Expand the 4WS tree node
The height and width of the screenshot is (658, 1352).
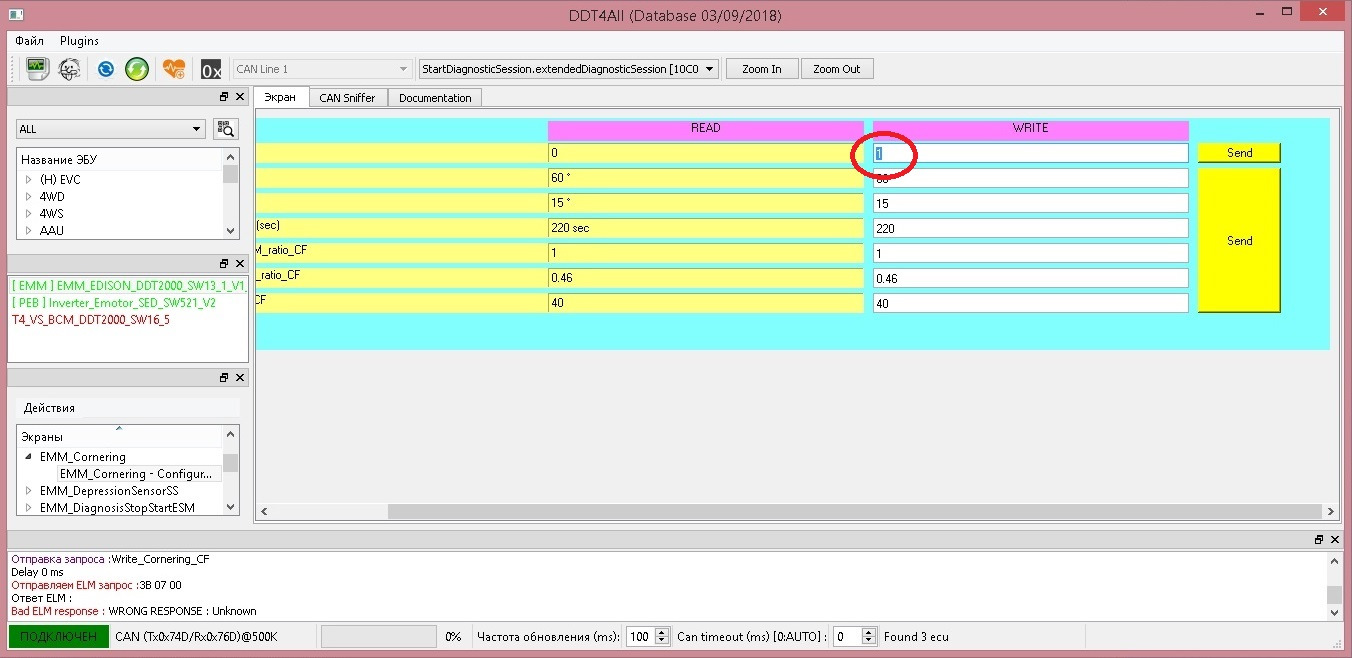coord(29,214)
